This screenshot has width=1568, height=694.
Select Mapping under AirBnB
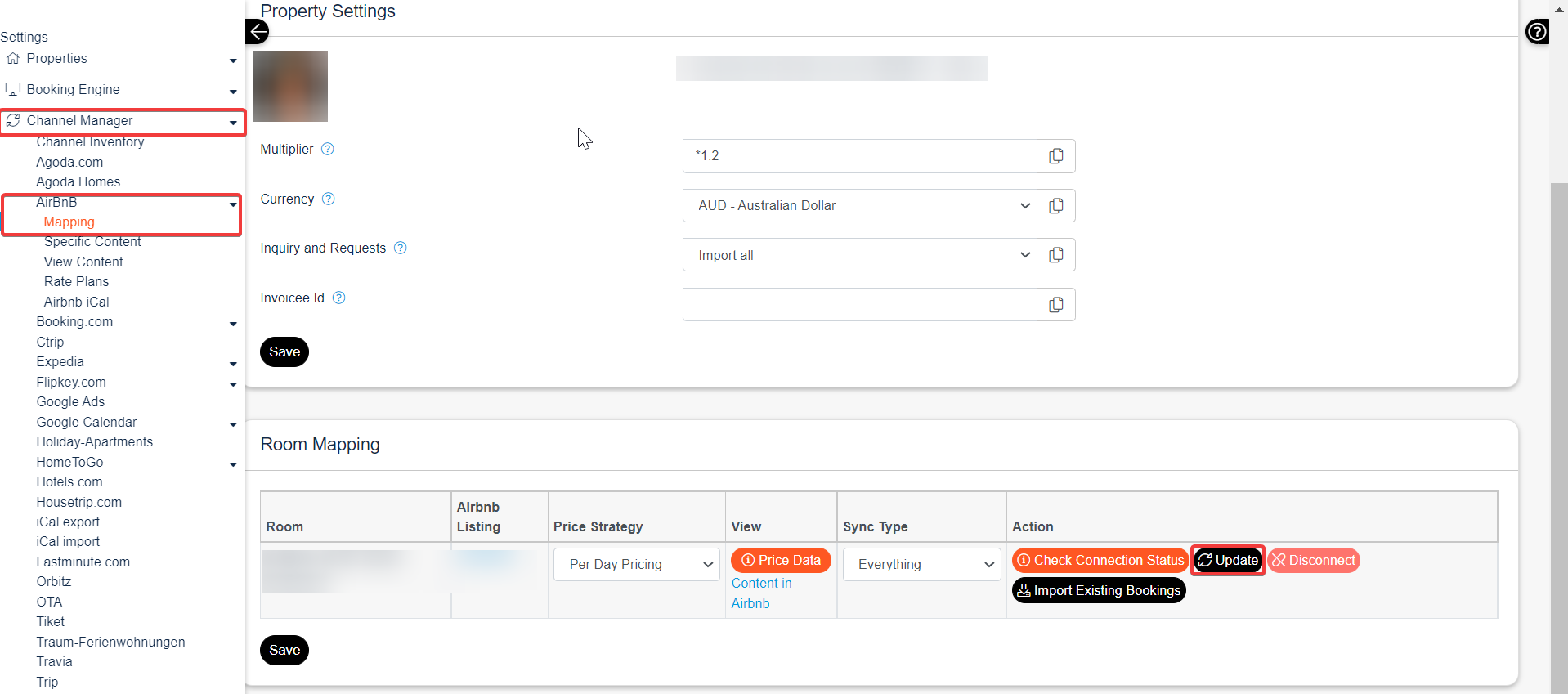pos(69,222)
